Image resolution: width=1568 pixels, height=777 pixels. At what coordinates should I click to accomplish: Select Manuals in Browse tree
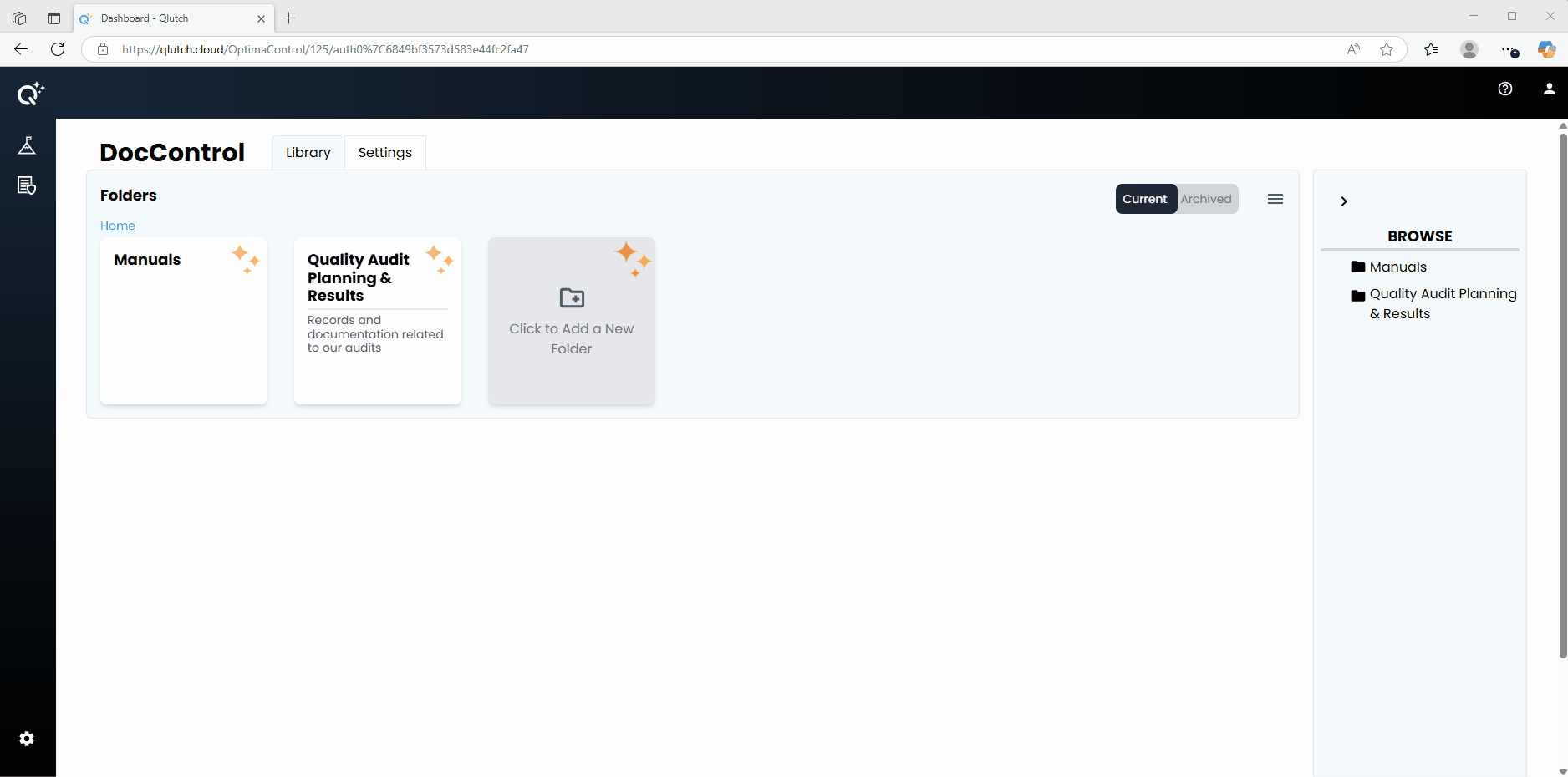pos(1398,267)
